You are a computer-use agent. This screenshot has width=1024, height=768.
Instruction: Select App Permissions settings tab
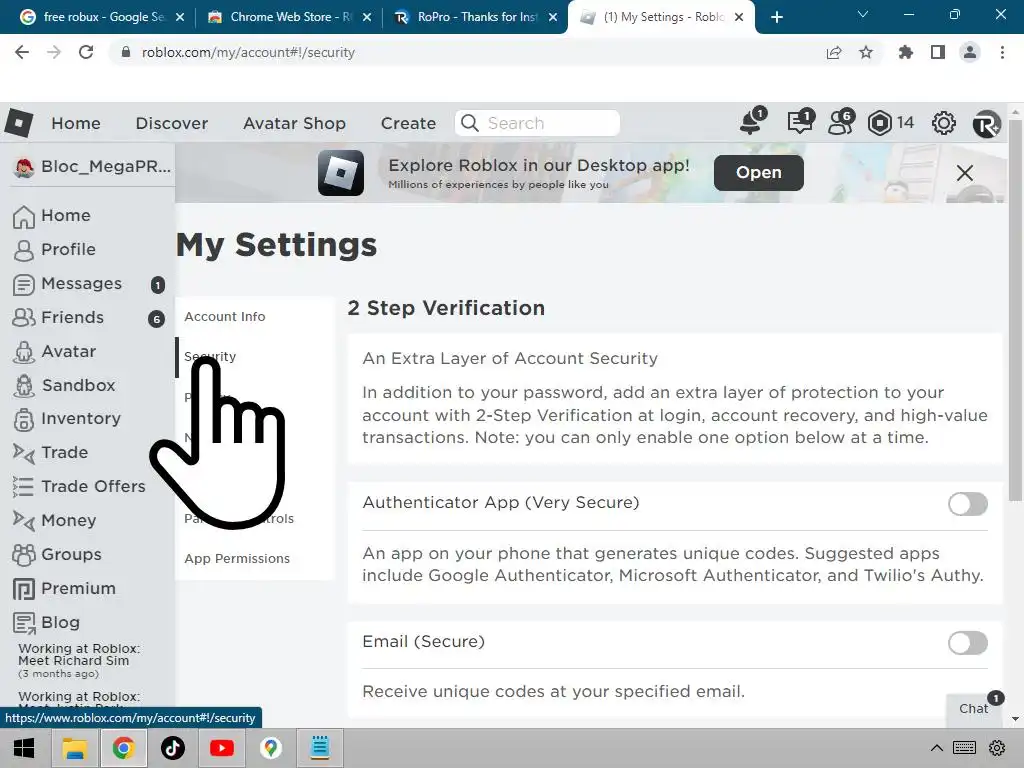[x=237, y=559]
